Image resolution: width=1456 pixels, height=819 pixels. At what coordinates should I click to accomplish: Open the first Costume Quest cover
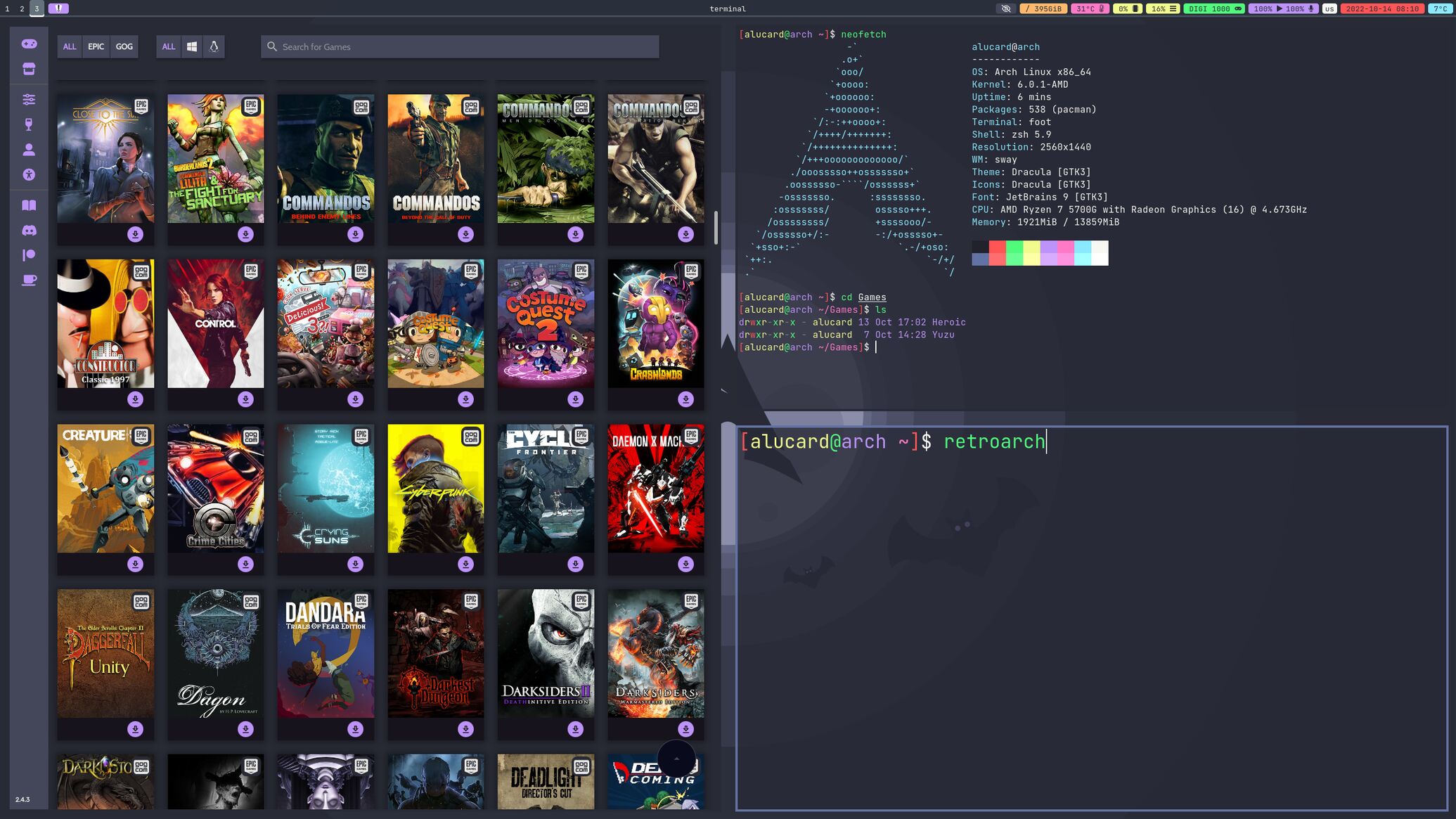pos(436,323)
